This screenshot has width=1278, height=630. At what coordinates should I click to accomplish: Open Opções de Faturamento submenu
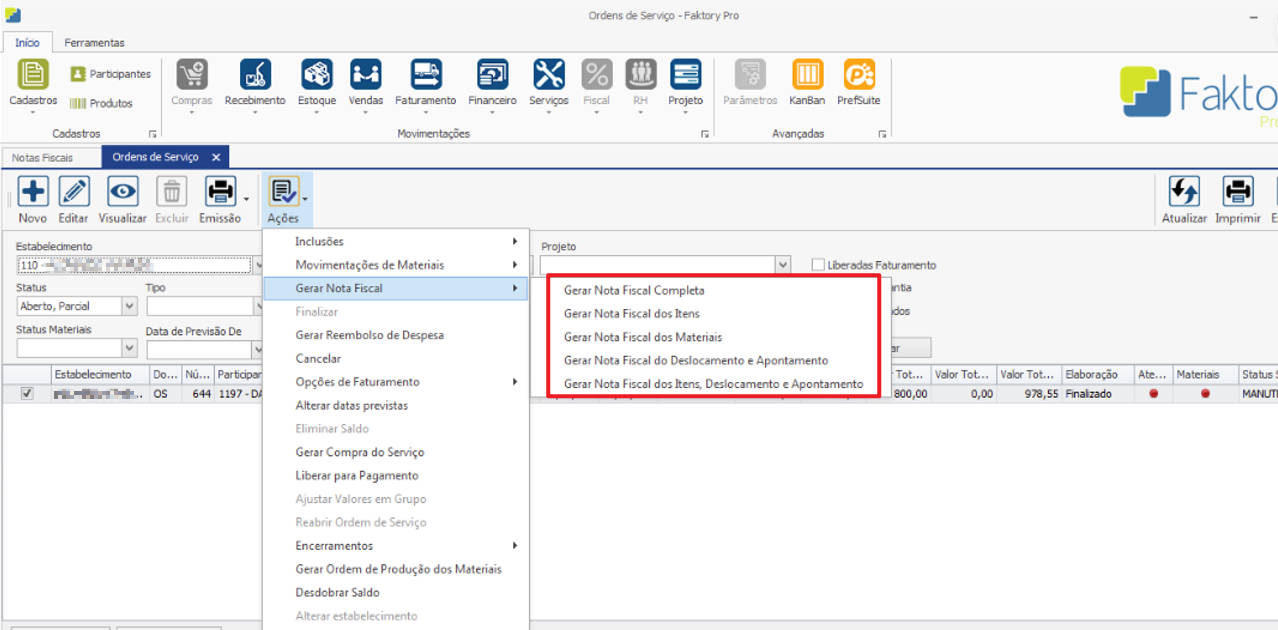396,382
